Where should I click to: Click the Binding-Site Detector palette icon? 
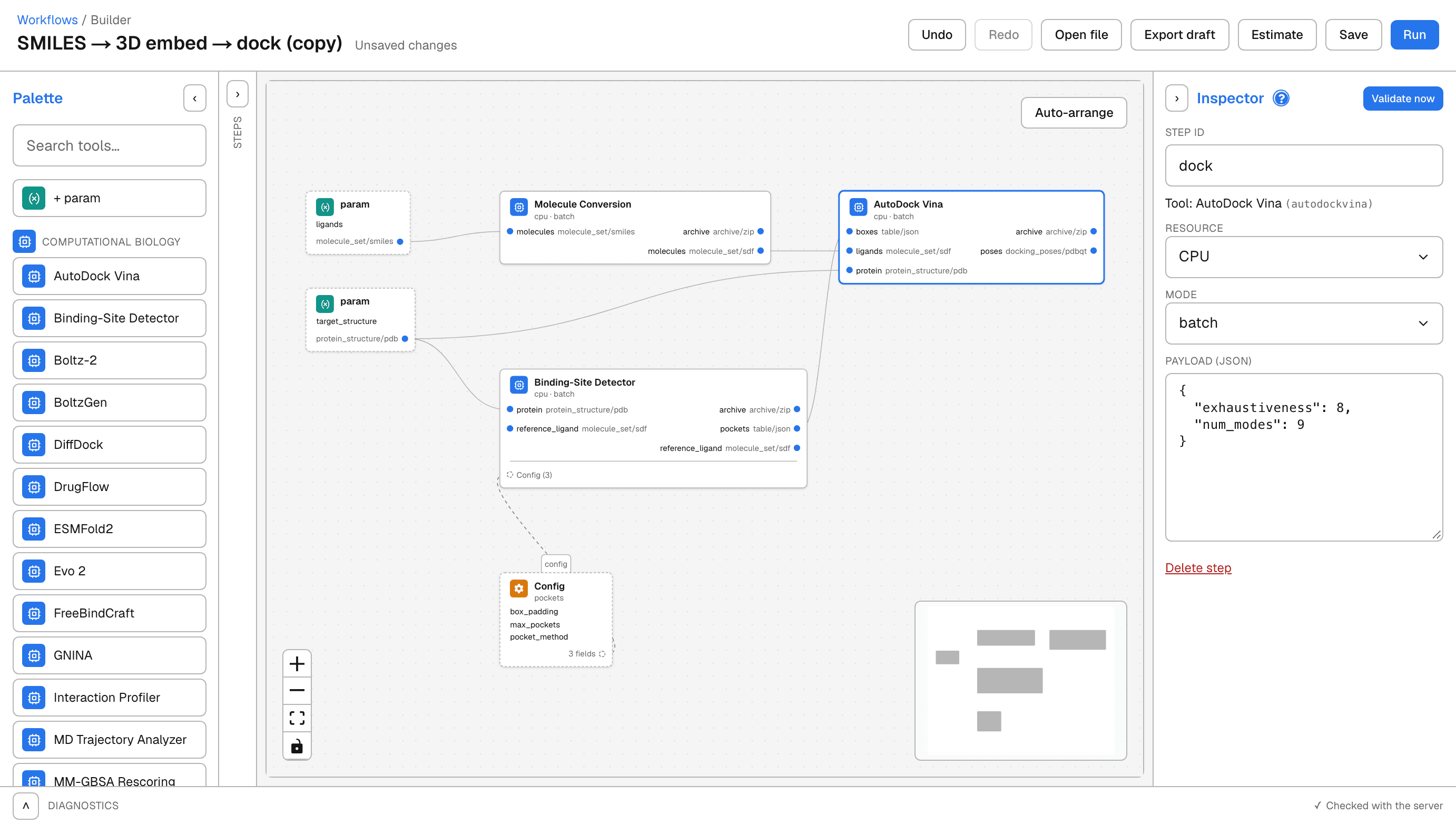(x=34, y=318)
